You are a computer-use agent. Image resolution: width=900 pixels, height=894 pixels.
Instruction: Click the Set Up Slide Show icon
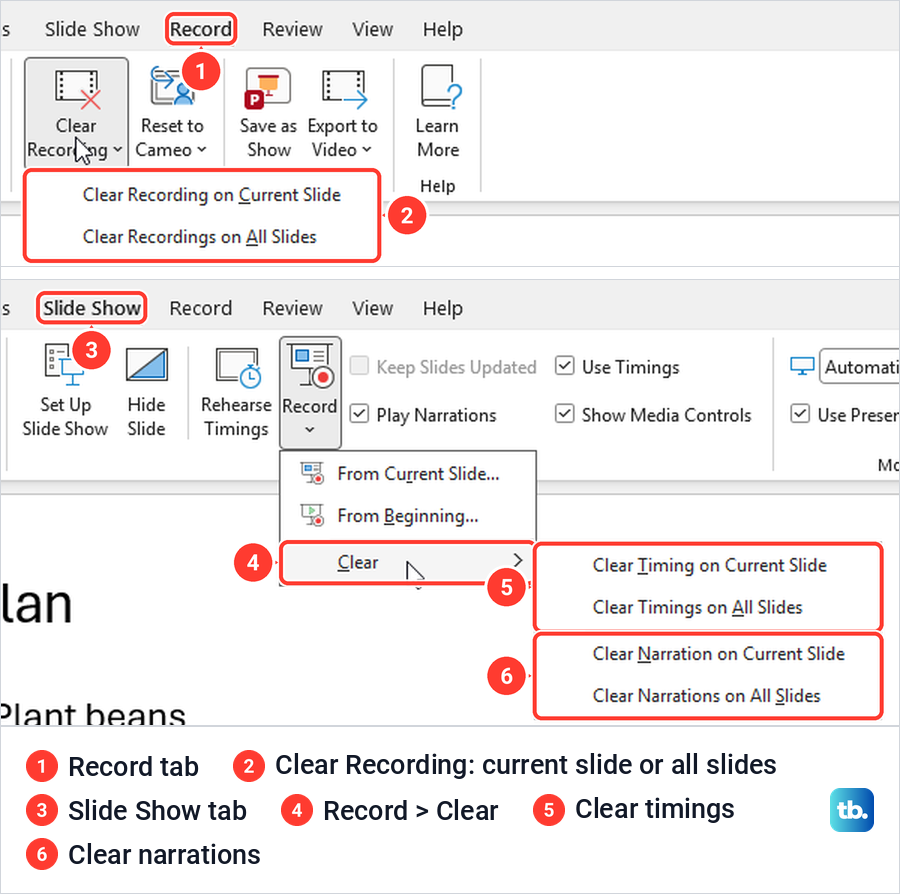(x=64, y=365)
